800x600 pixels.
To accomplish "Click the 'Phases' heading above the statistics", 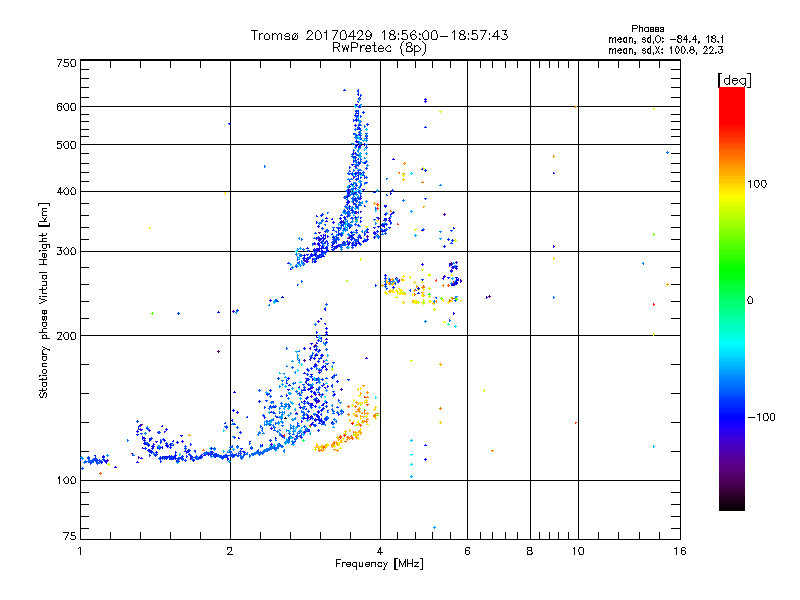I will tap(647, 29).
